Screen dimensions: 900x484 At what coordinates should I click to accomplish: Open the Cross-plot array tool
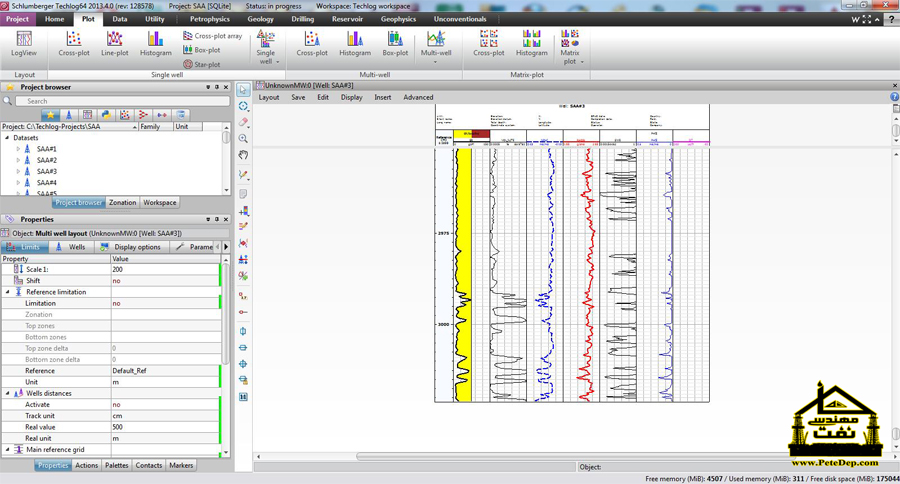pos(212,36)
